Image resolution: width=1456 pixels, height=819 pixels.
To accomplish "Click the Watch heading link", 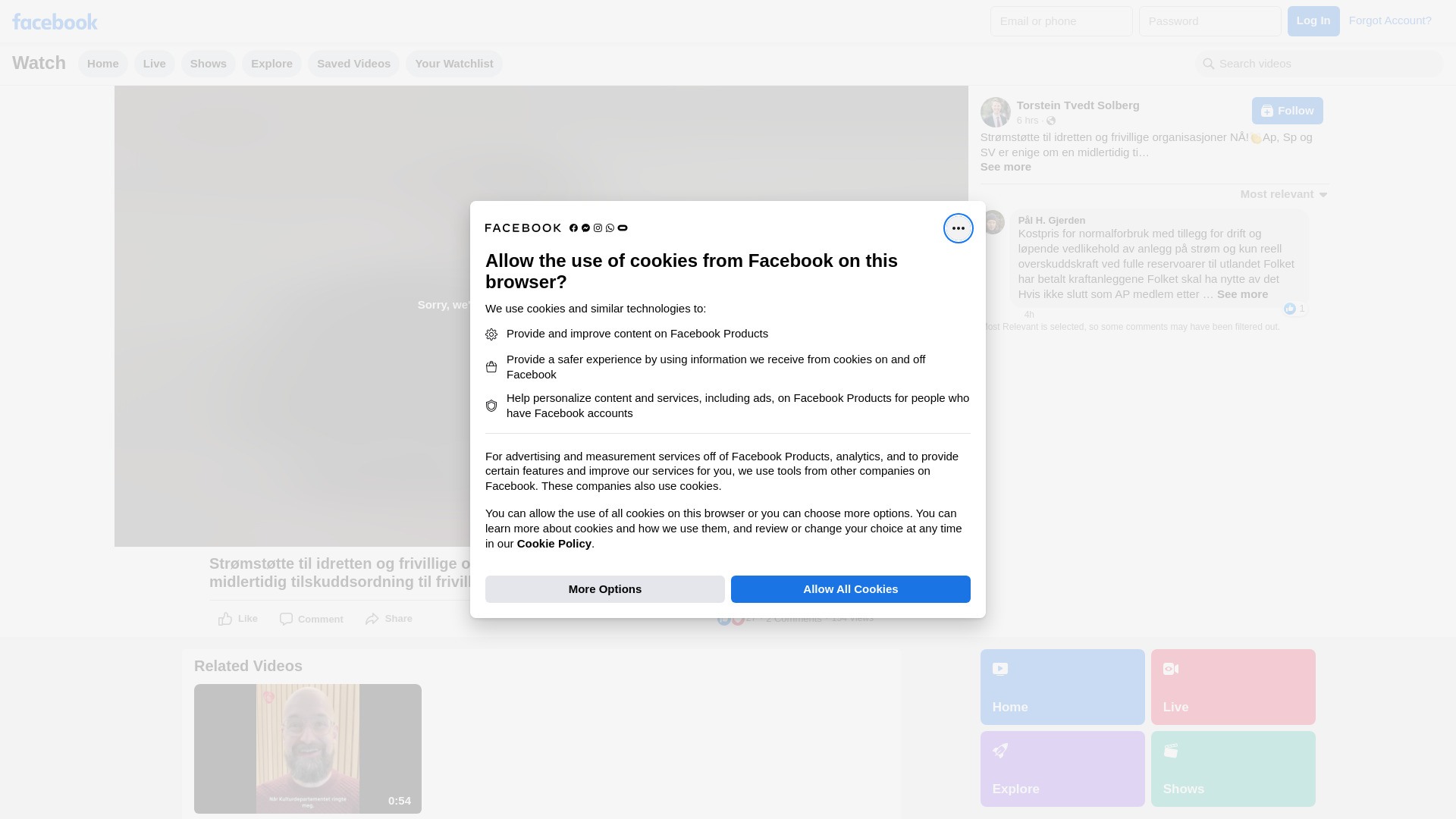I will [x=39, y=63].
